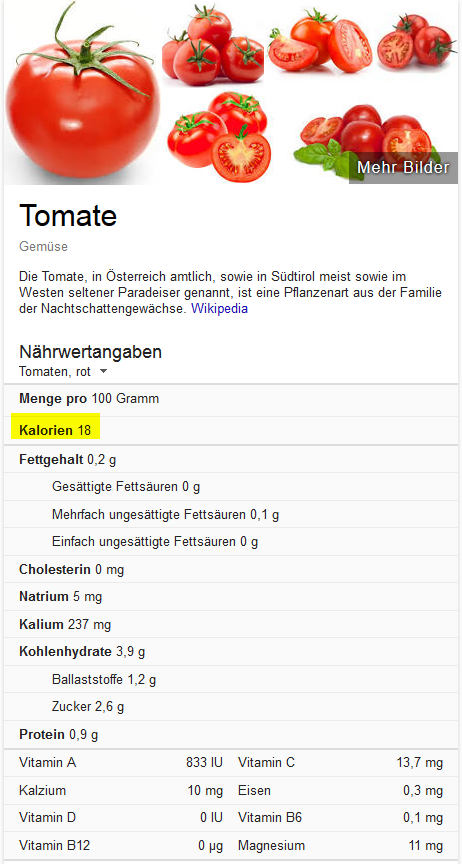Select the Magnesium 11 mg entry

[x=340, y=845]
